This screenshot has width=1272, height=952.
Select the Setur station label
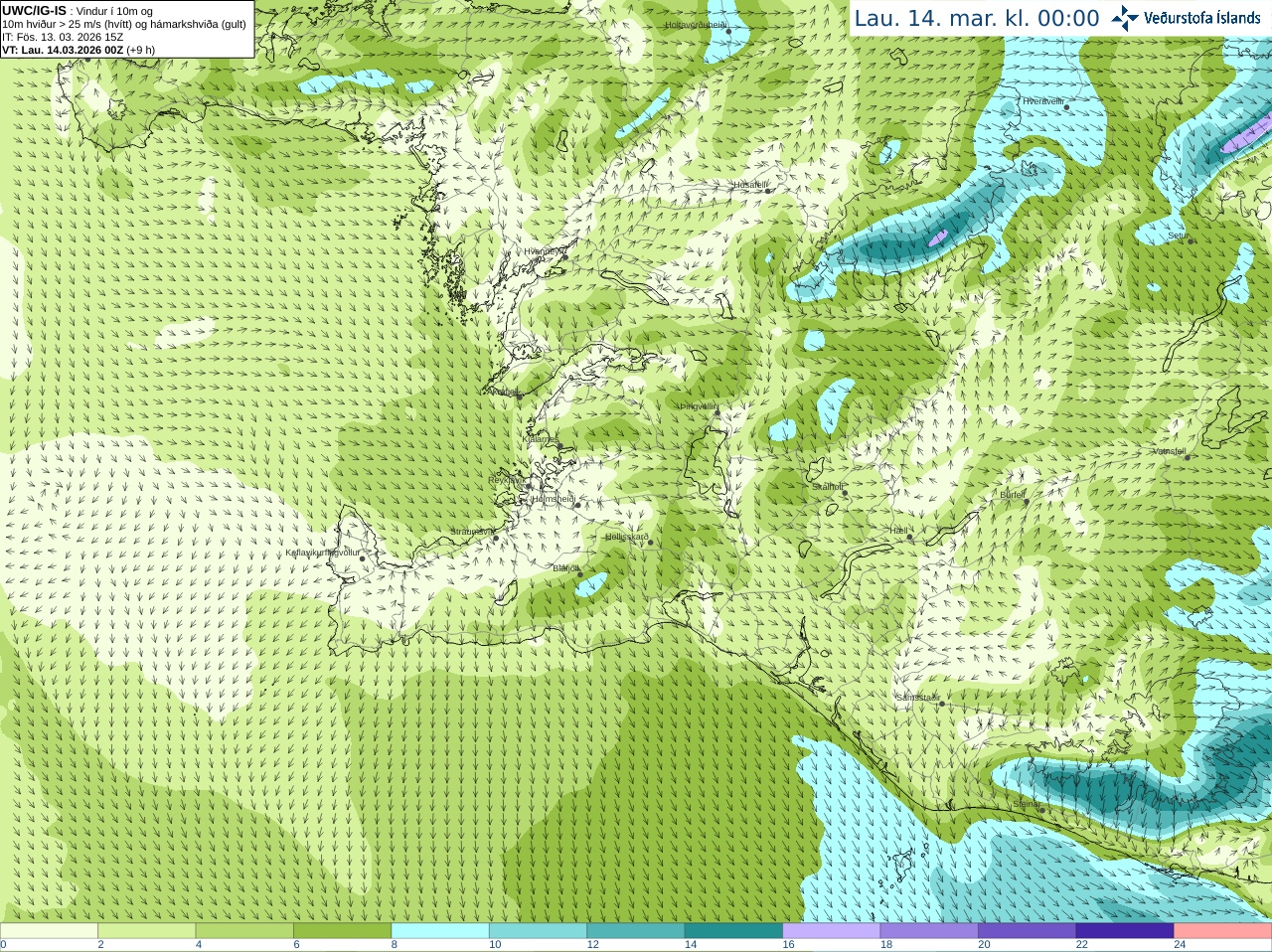coord(1178,236)
